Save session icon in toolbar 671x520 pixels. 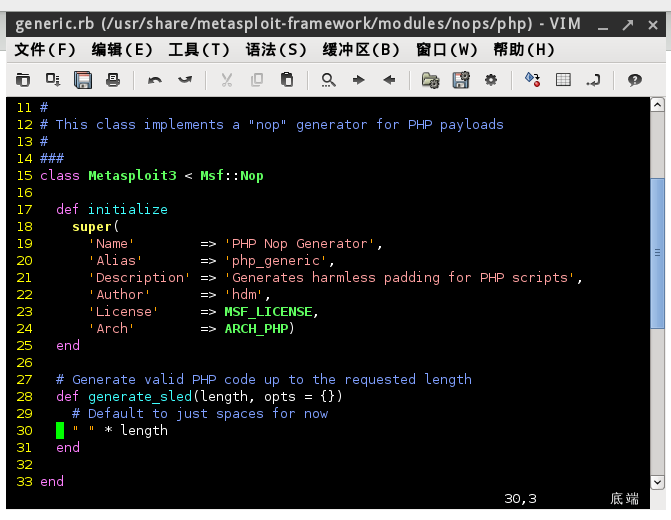click(461, 80)
